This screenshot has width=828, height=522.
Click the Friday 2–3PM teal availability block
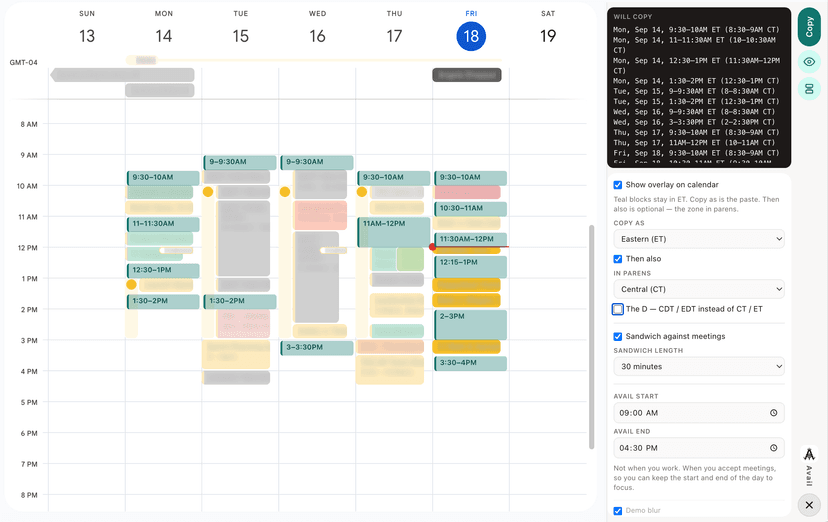[471, 325]
